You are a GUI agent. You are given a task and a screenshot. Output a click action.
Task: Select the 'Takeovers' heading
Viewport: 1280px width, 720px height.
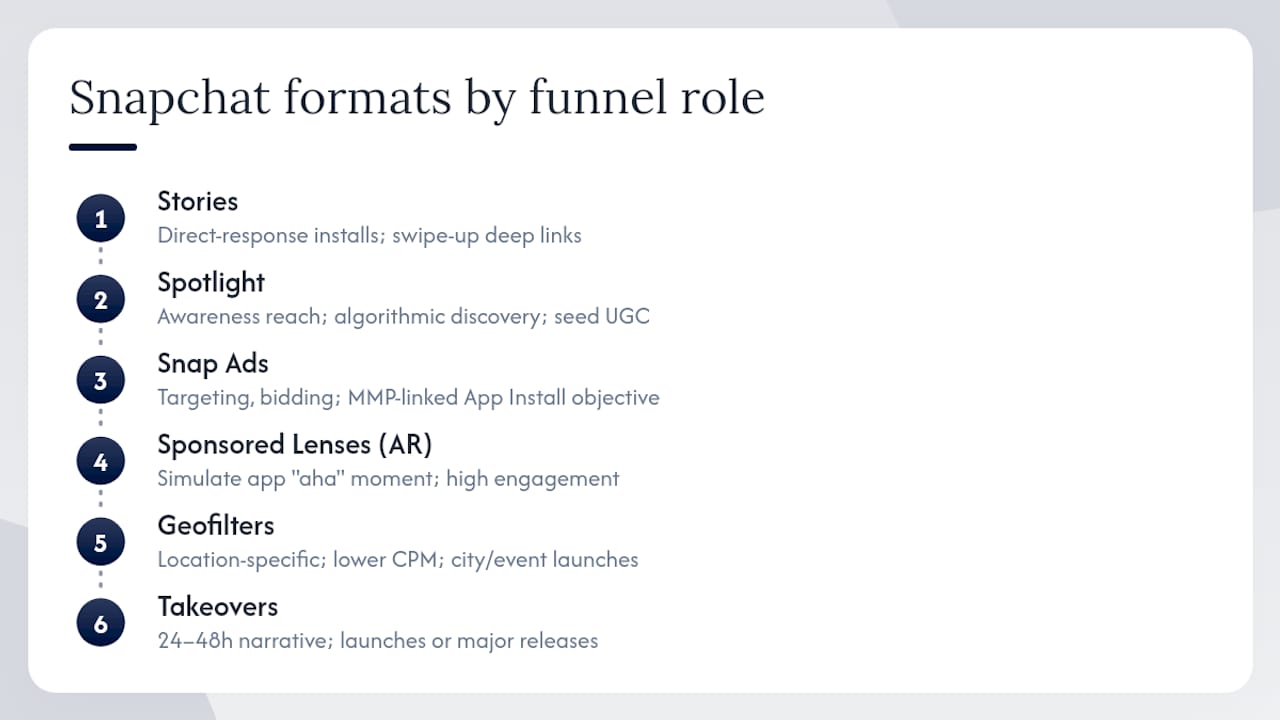coord(218,606)
